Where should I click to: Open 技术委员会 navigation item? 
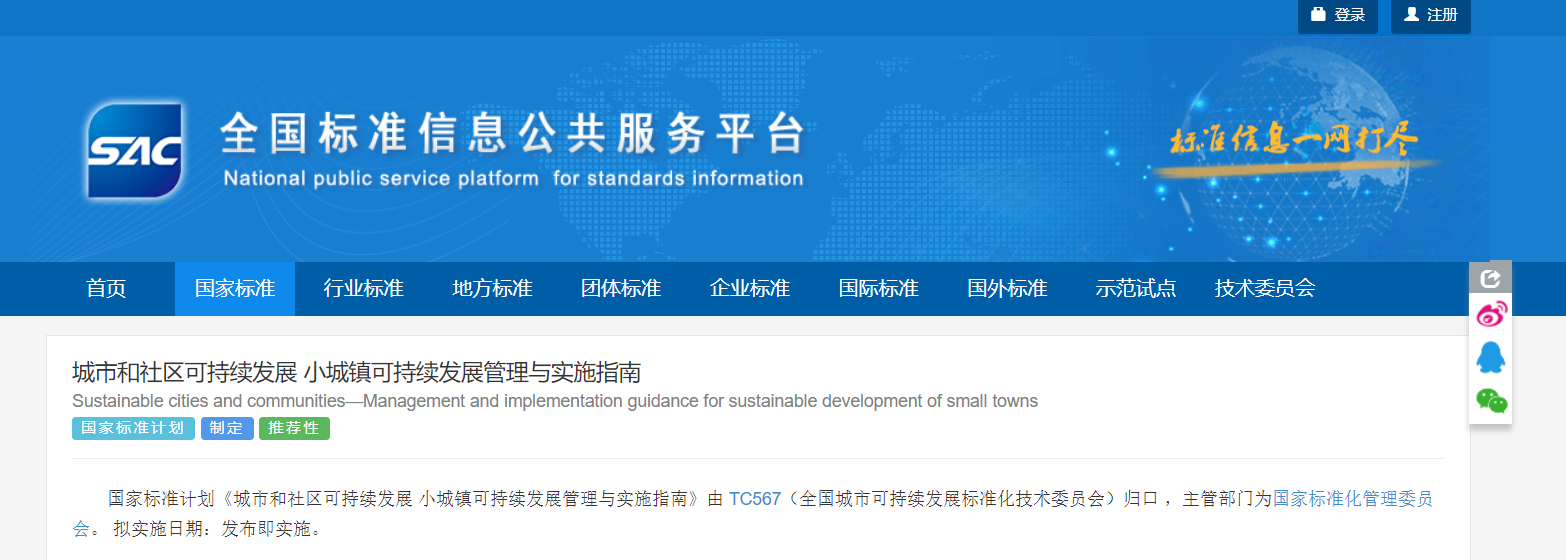[1264, 289]
